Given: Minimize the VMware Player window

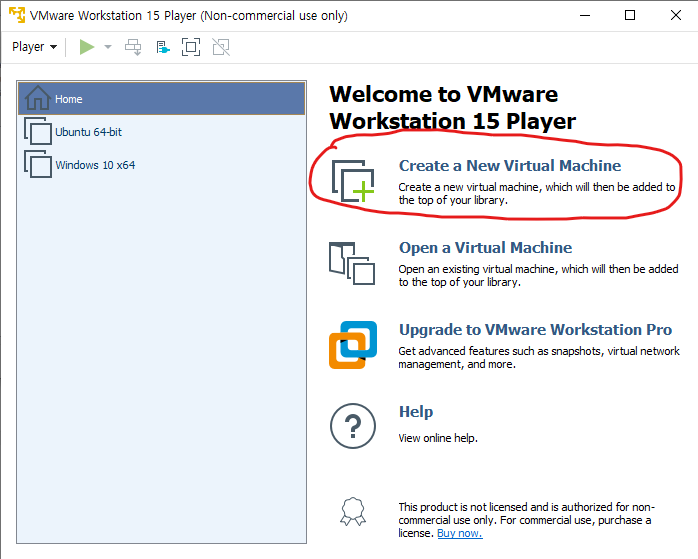Looking at the screenshot, I should pos(585,15).
